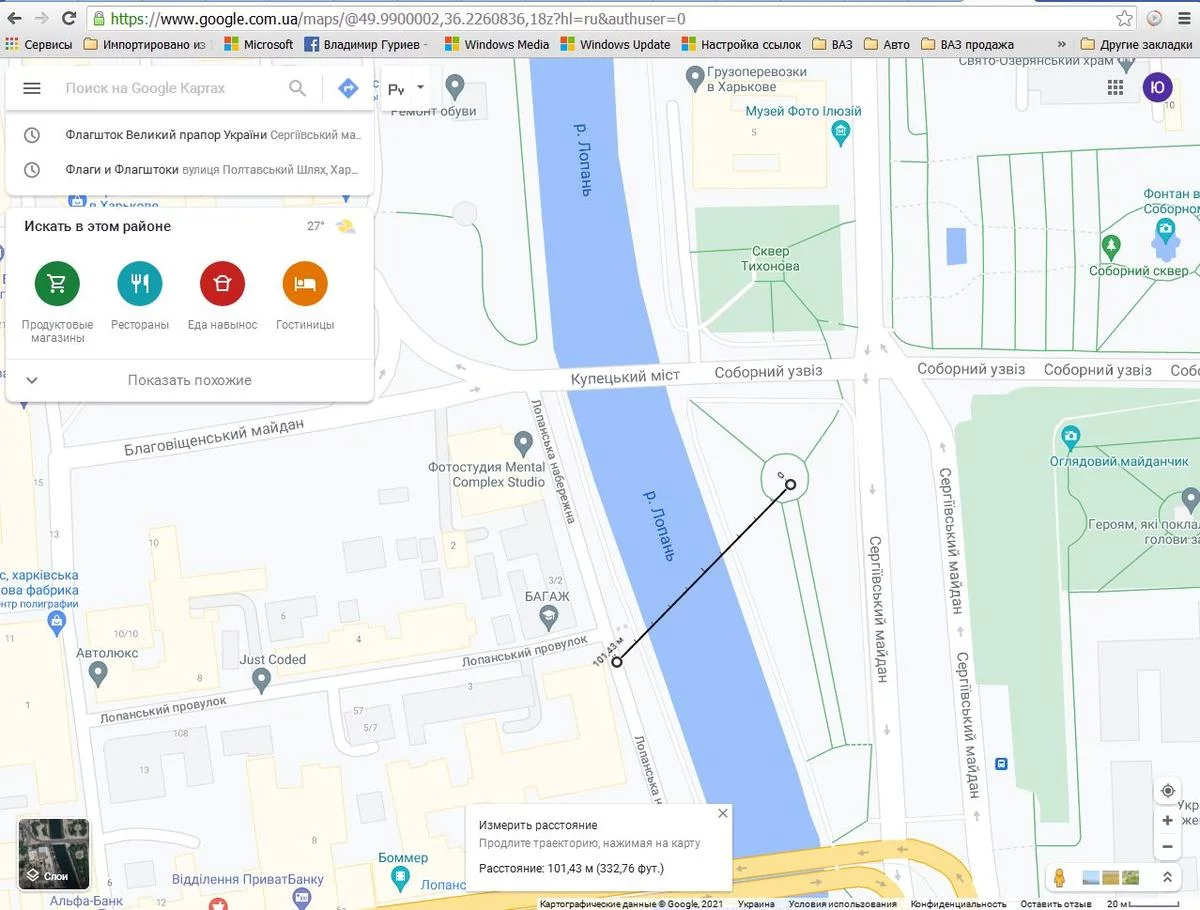Bookmark page with the star icon
1200x910 pixels.
[x=1125, y=18]
